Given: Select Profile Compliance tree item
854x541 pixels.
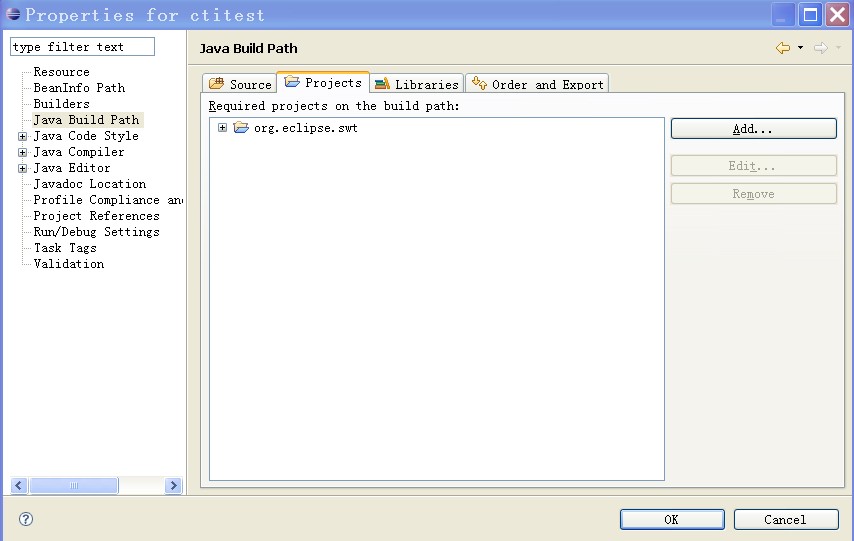Looking at the screenshot, I should click(x=108, y=200).
